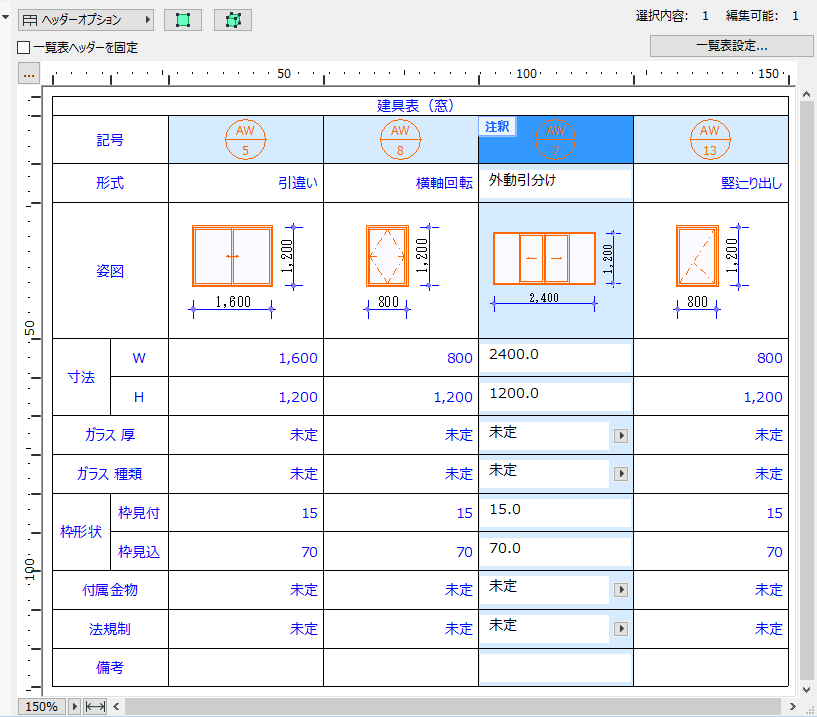Click the 枠見付 sub-header cell
This screenshot has width=817, height=717.
tap(139, 513)
